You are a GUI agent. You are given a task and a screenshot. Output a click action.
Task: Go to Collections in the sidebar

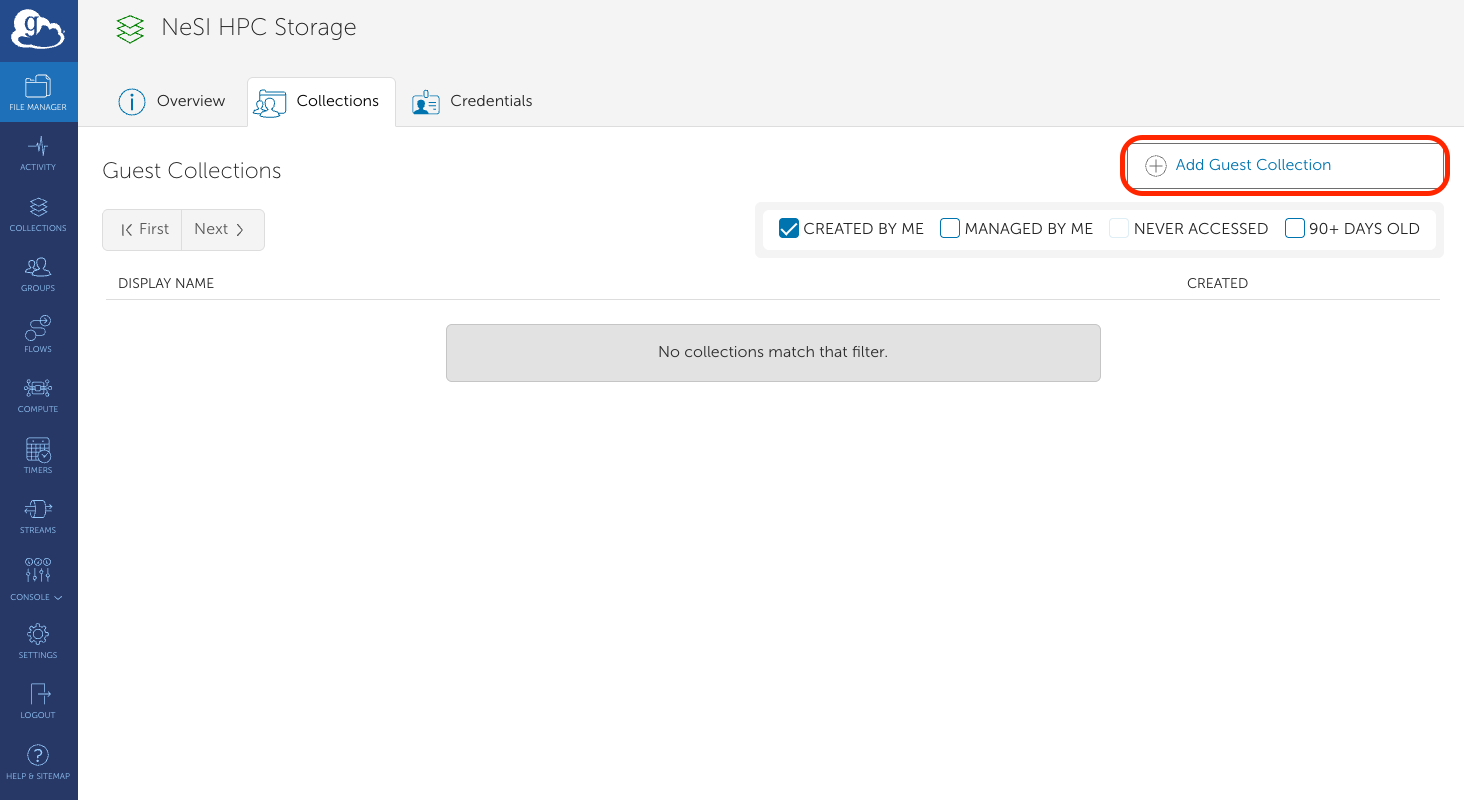[x=38, y=214]
